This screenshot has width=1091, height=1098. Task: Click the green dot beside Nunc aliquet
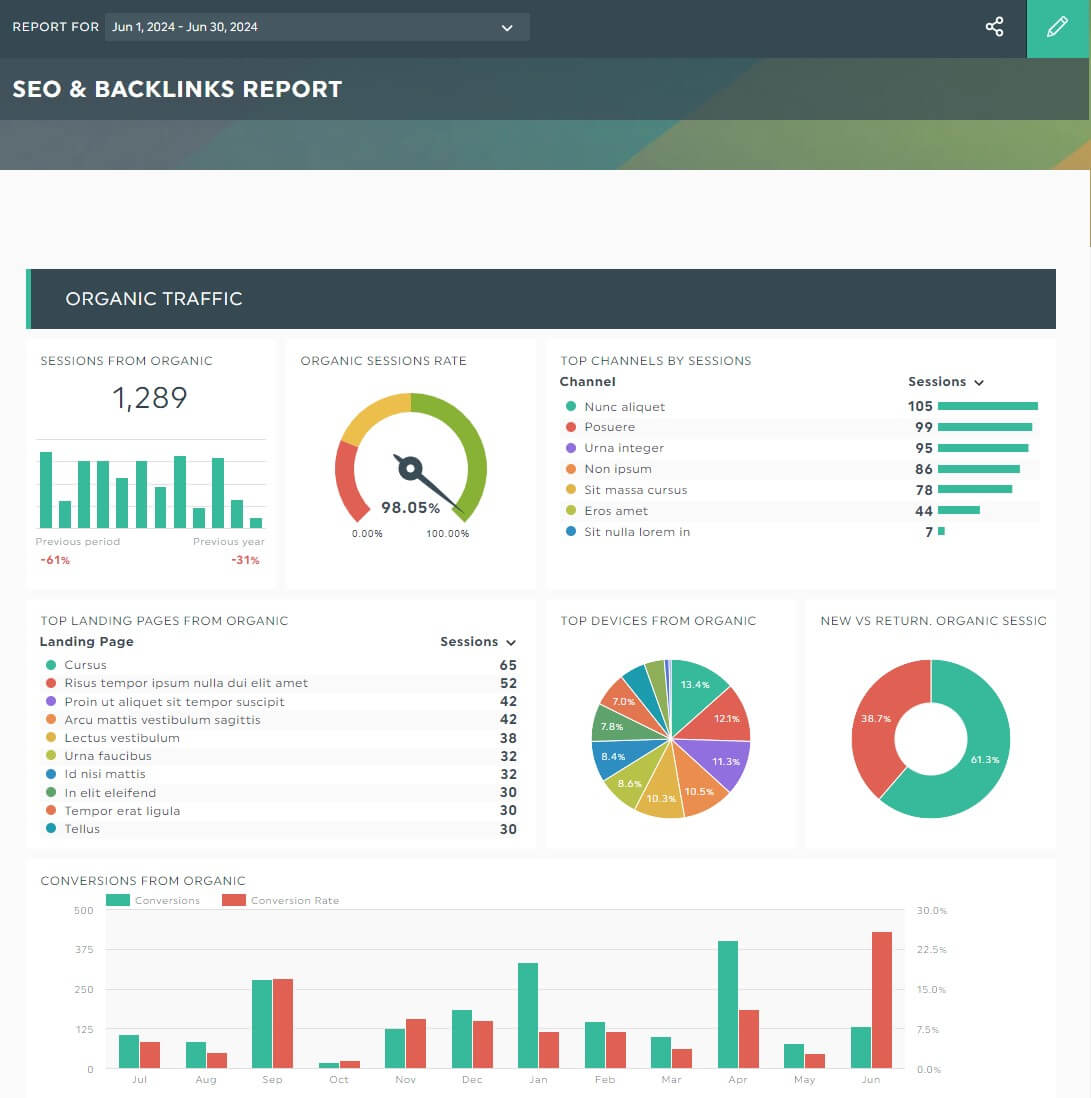pos(571,406)
